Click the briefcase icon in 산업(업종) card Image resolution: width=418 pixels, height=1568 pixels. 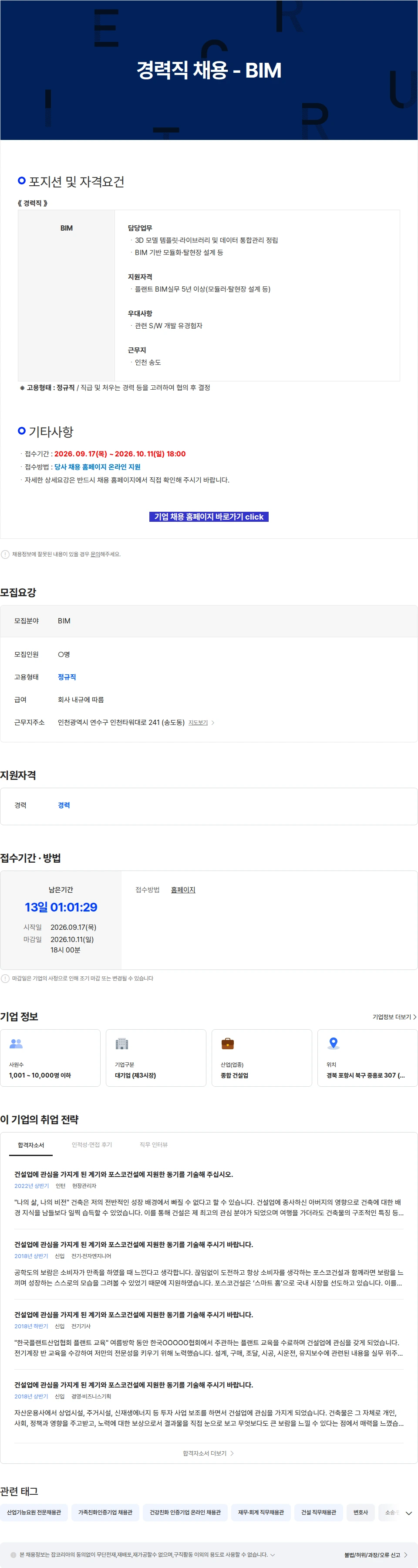pos(227,1043)
